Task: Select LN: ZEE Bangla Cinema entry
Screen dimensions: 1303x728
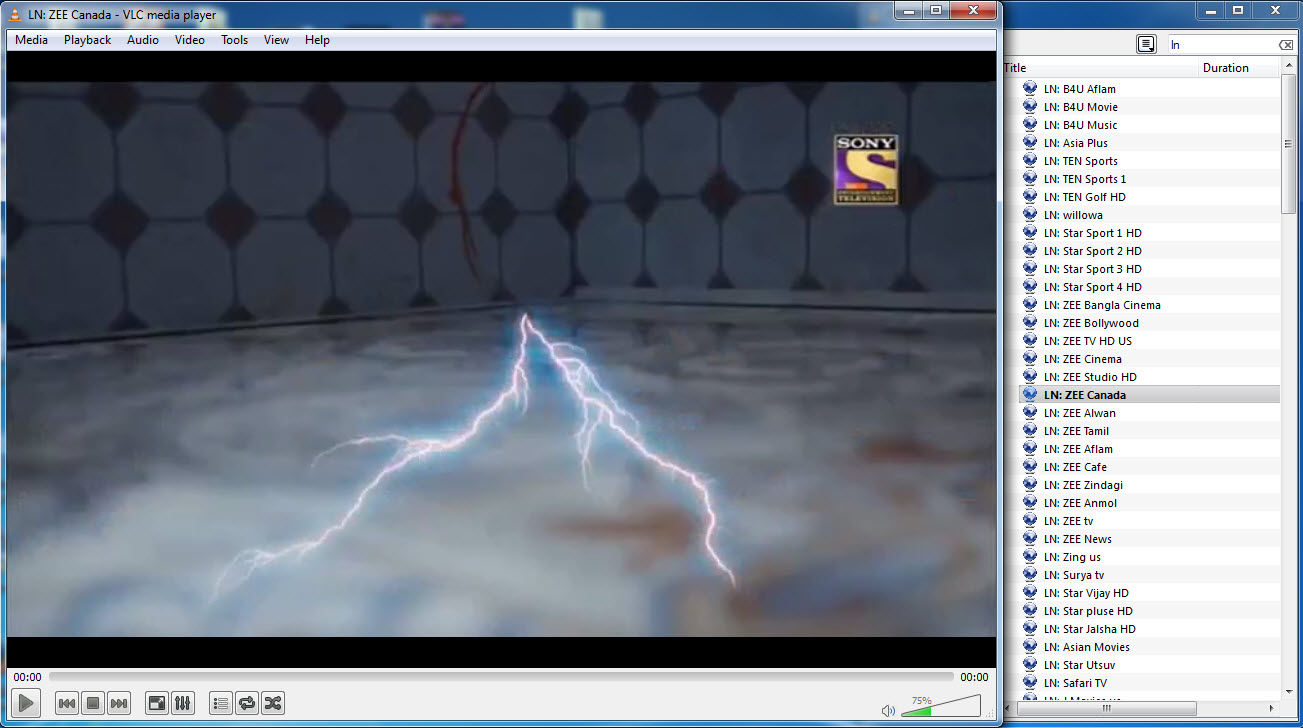Action: point(1102,305)
